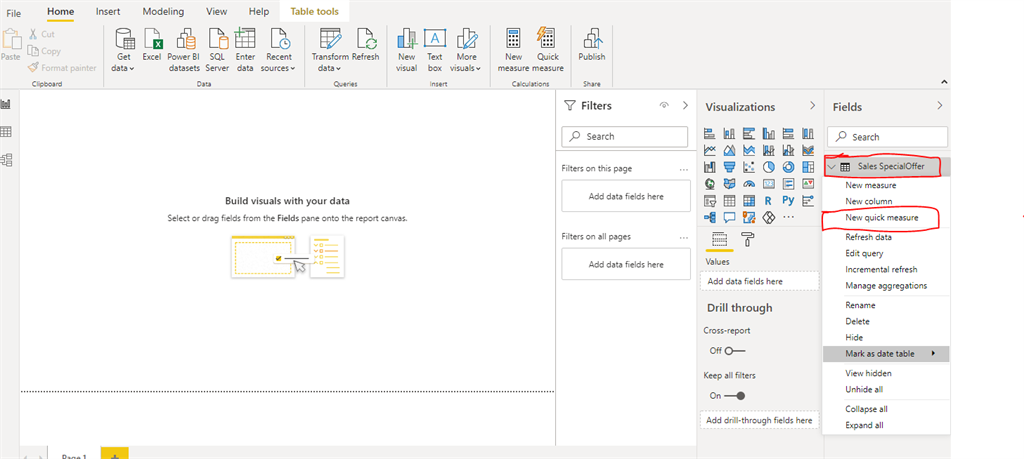Open the File menu
This screenshot has height=459, width=1024.
(x=14, y=12)
